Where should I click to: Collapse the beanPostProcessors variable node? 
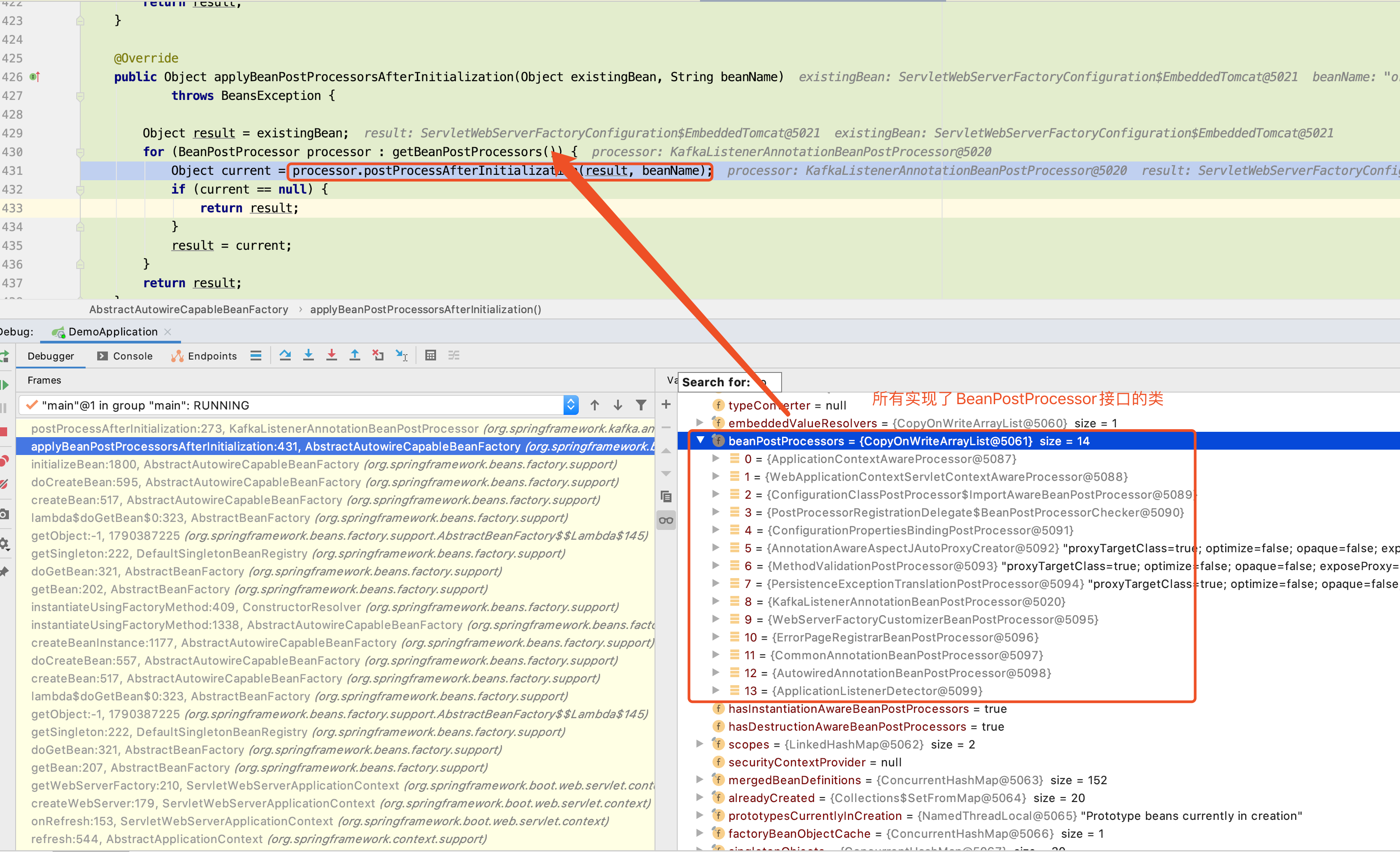coord(700,440)
